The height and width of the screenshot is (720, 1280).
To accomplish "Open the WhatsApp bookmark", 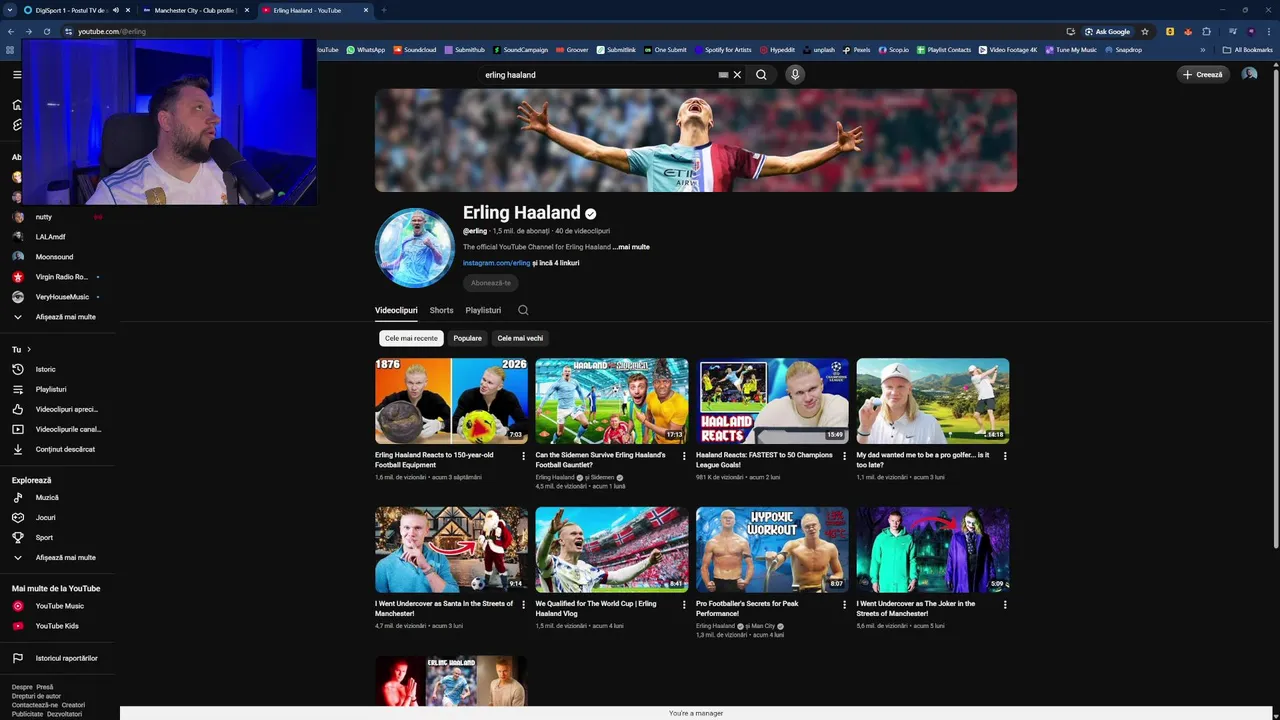I will [366, 50].
